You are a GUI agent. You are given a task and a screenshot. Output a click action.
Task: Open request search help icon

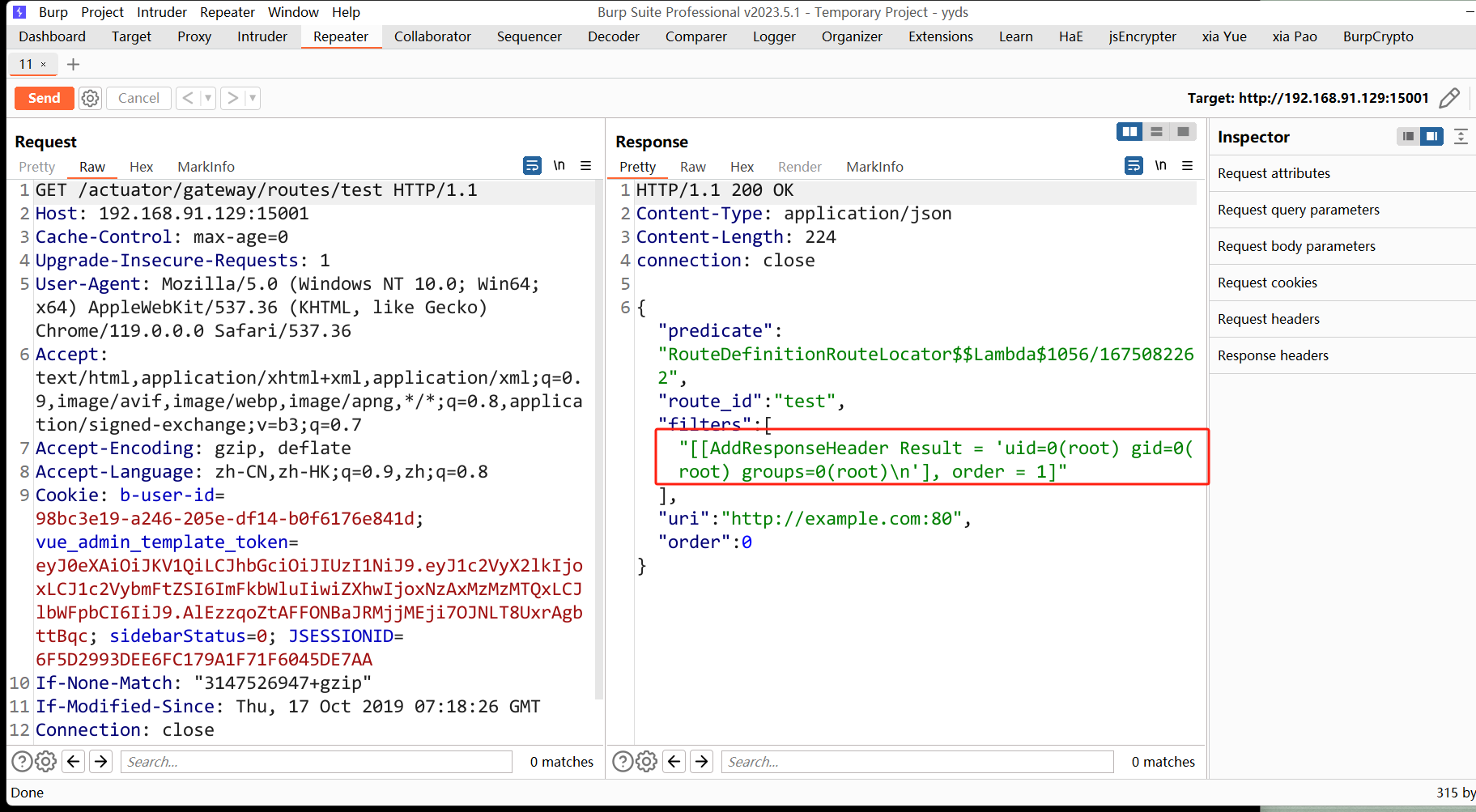tap(22, 761)
